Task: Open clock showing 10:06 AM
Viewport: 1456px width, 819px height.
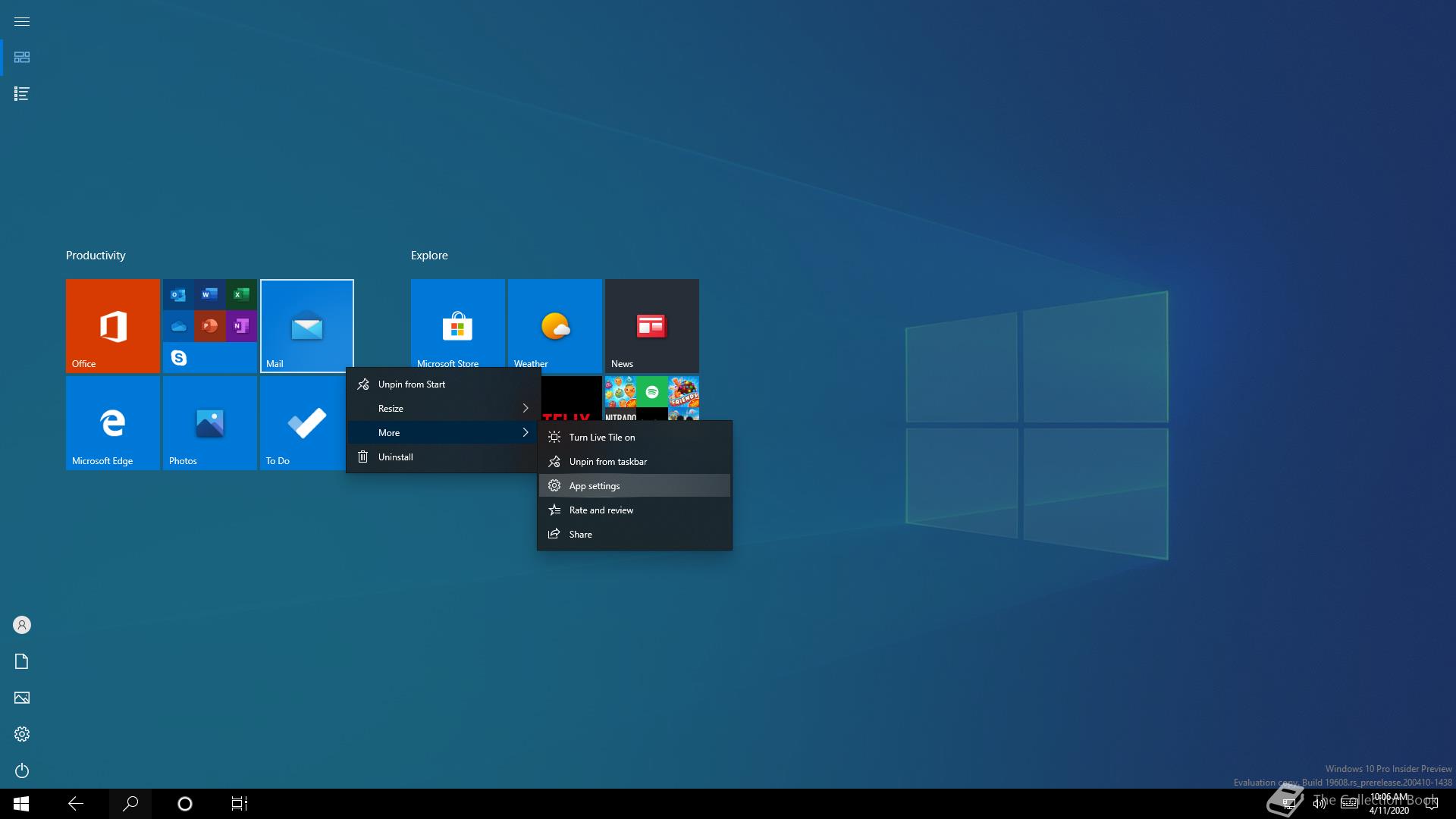Action: [1389, 804]
